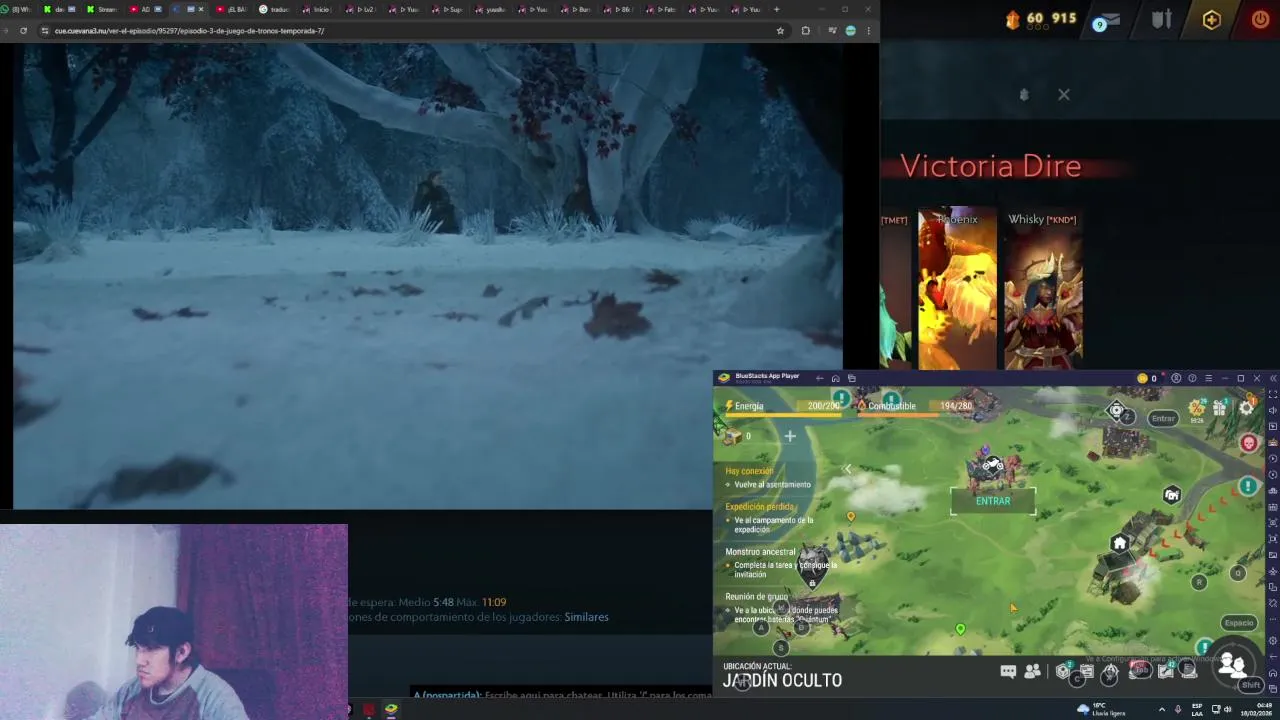Click the home base hexagon icon on map

tap(1119, 543)
